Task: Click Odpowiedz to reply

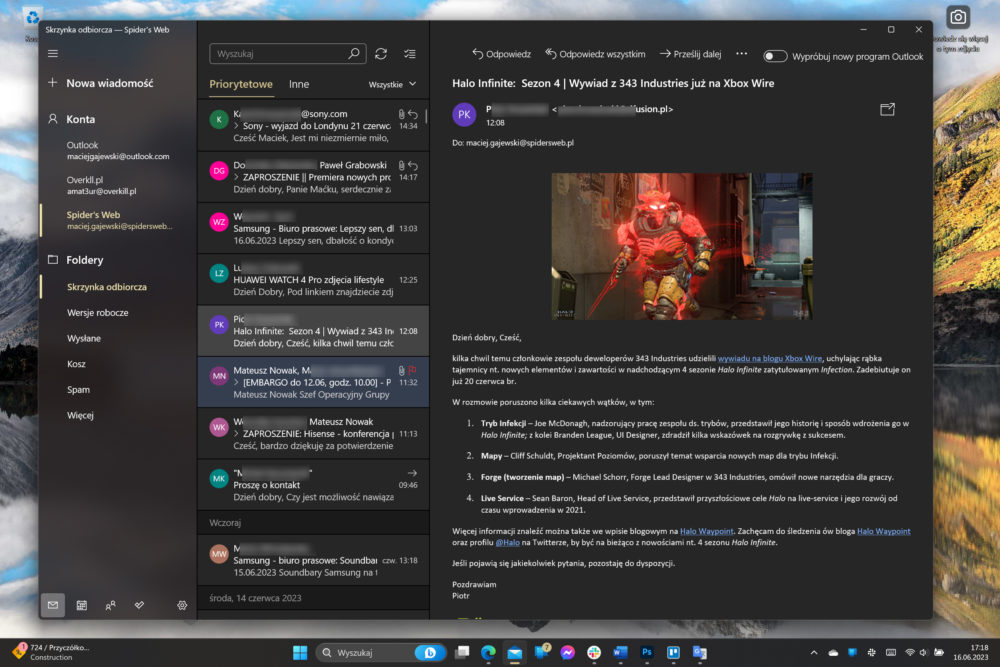Action: (x=501, y=54)
